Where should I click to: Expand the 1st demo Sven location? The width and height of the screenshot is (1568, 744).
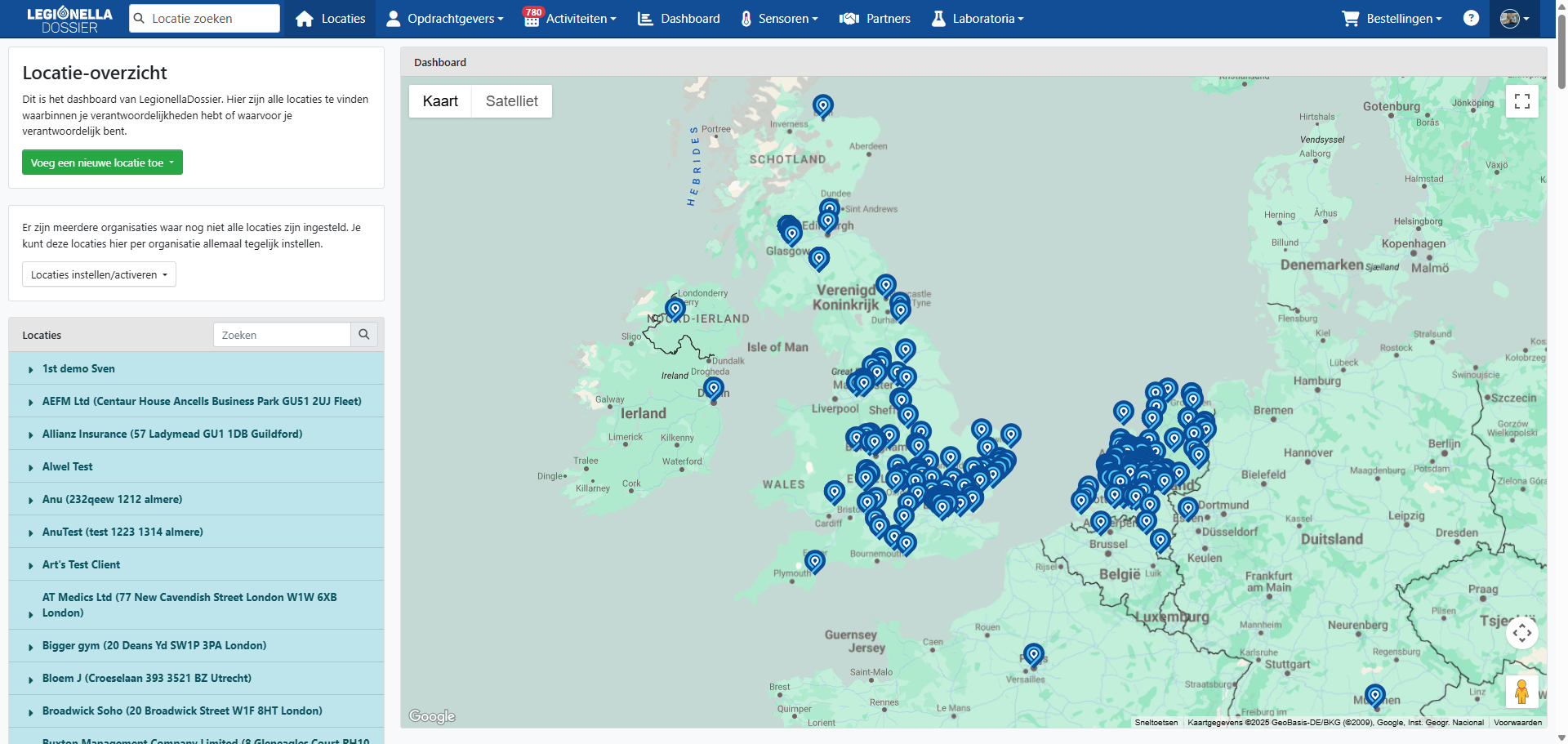pyautogui.click(x=31, y=369)
